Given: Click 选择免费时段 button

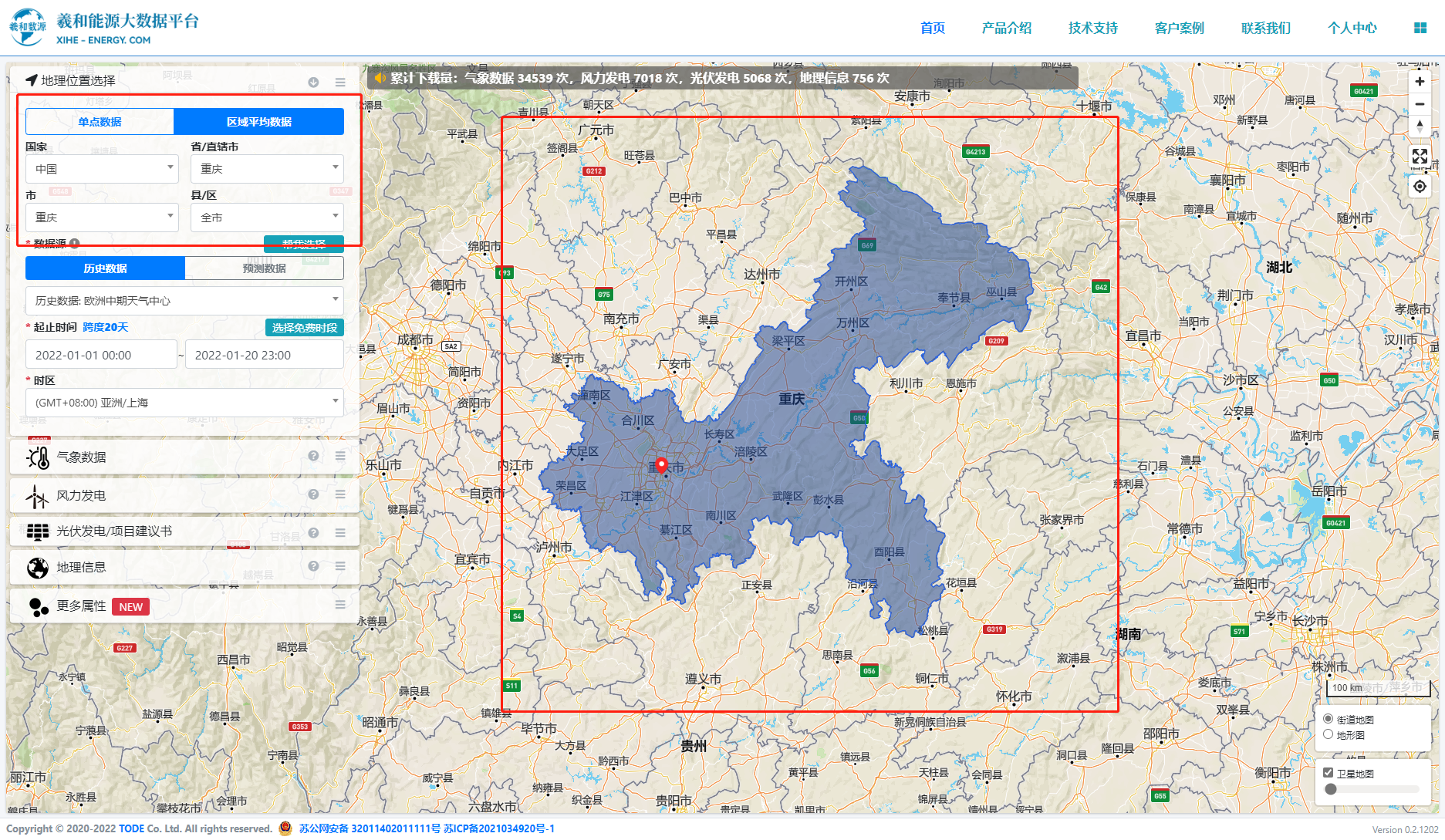Looking at the screenshot, I should [305, 328].
